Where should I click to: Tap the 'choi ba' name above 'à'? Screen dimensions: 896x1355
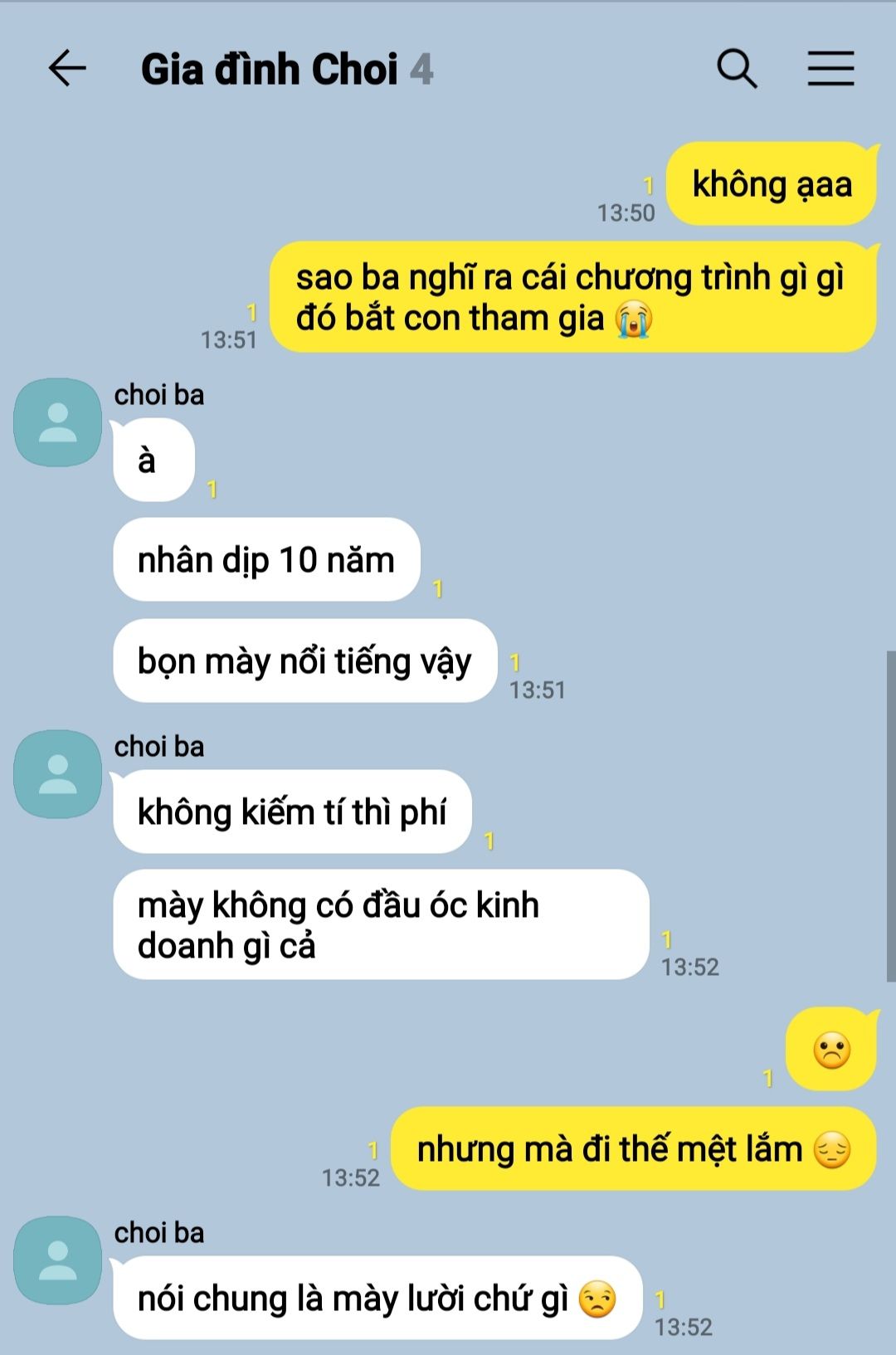coord(159,395)
